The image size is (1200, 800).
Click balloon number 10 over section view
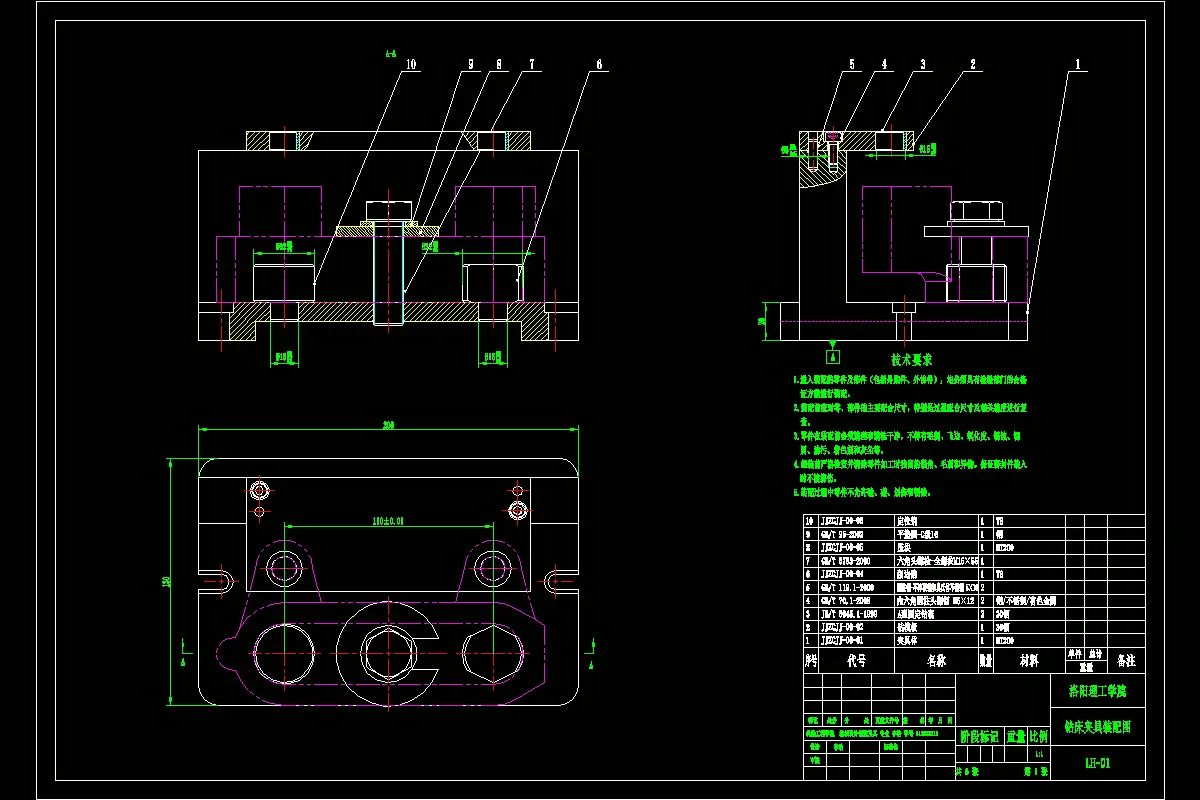click(x=412, y=64)
